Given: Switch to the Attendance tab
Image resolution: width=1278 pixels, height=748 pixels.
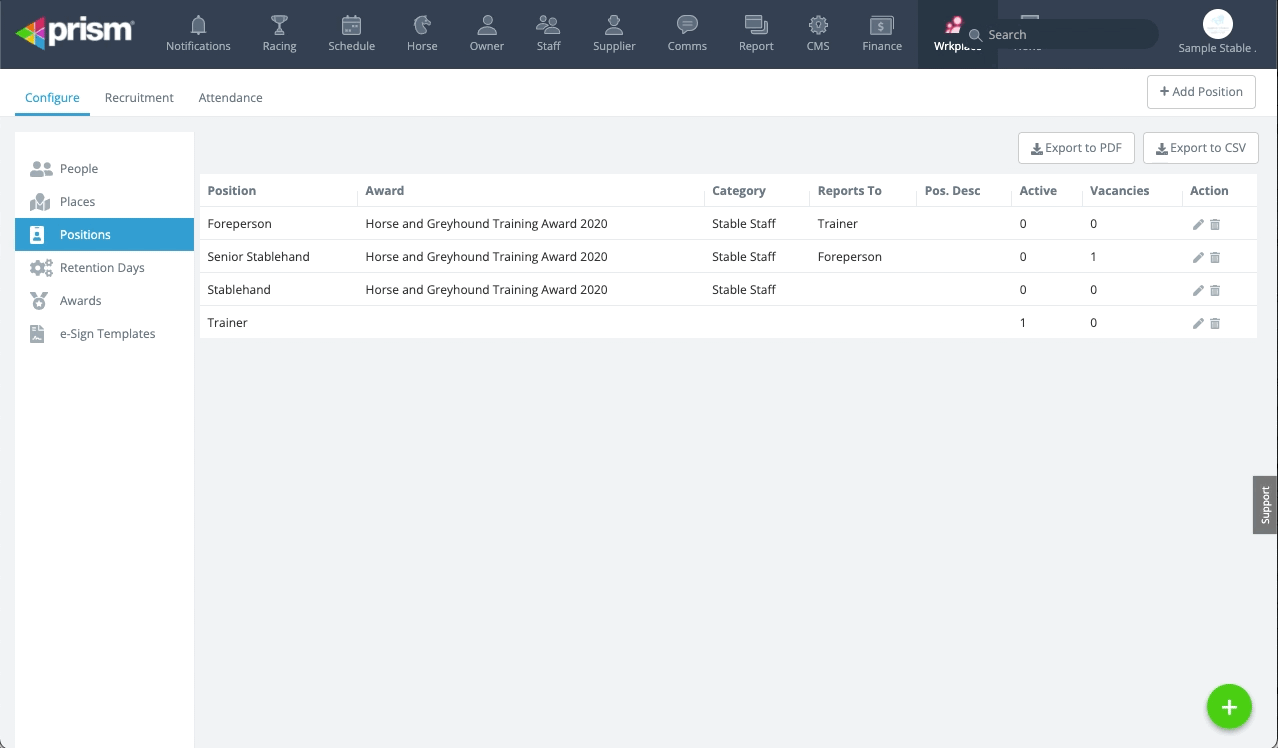Looking at the screenshot, I should (230, 97).
